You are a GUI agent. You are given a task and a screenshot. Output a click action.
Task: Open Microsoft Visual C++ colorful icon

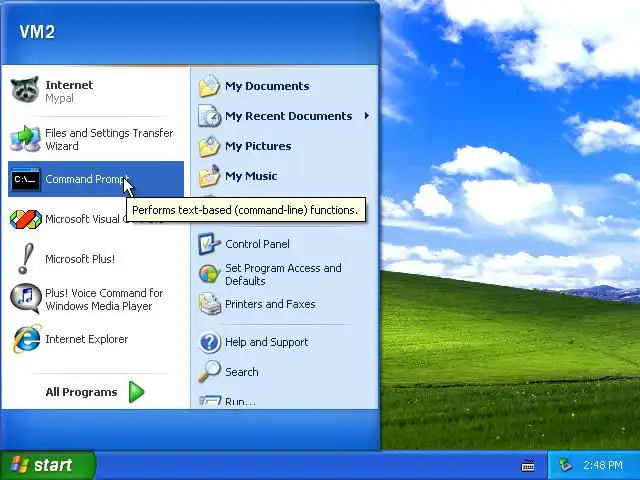pyautogui.click(x=25, y=219)
